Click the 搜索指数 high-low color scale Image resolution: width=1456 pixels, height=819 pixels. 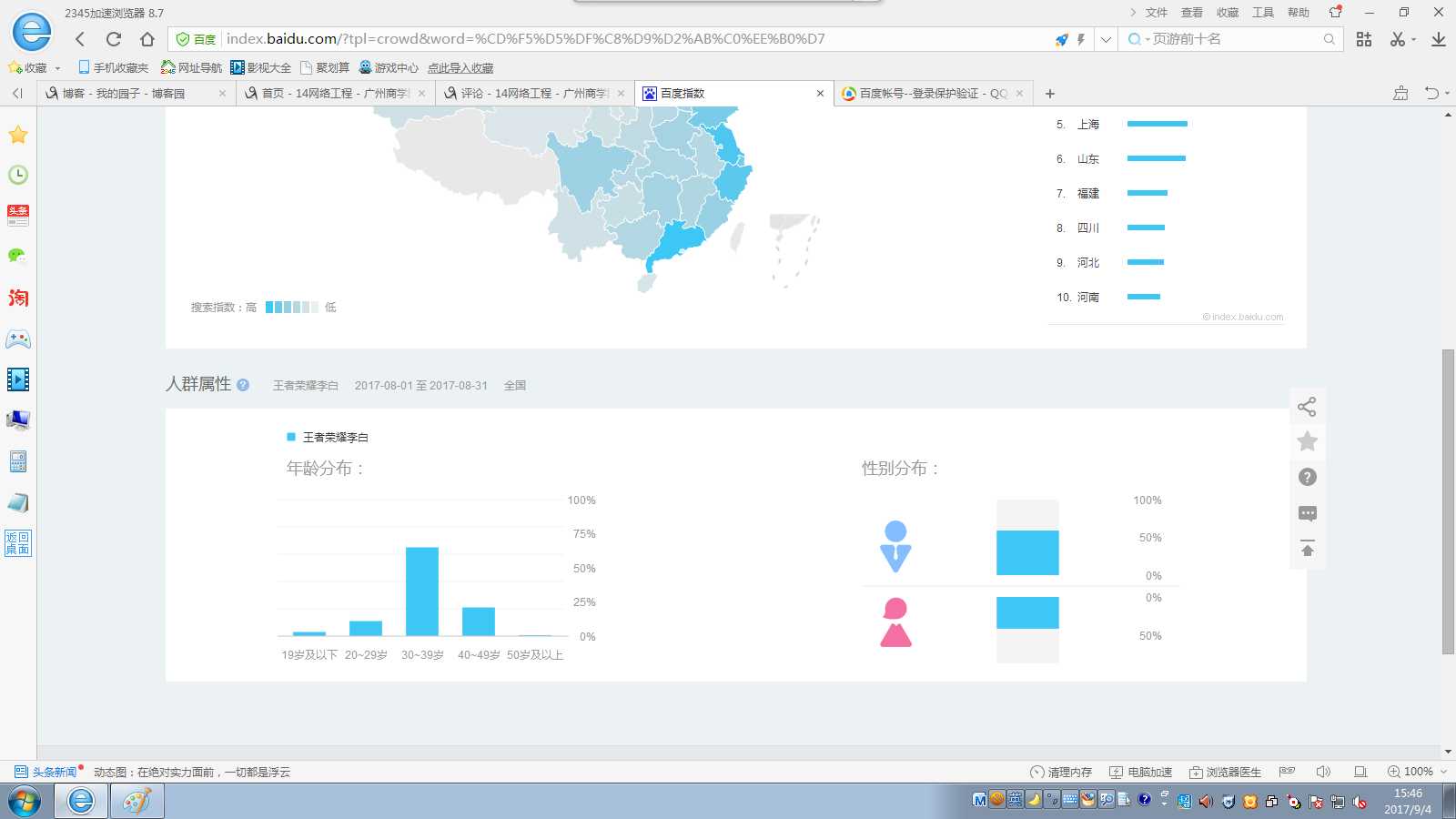291,308
